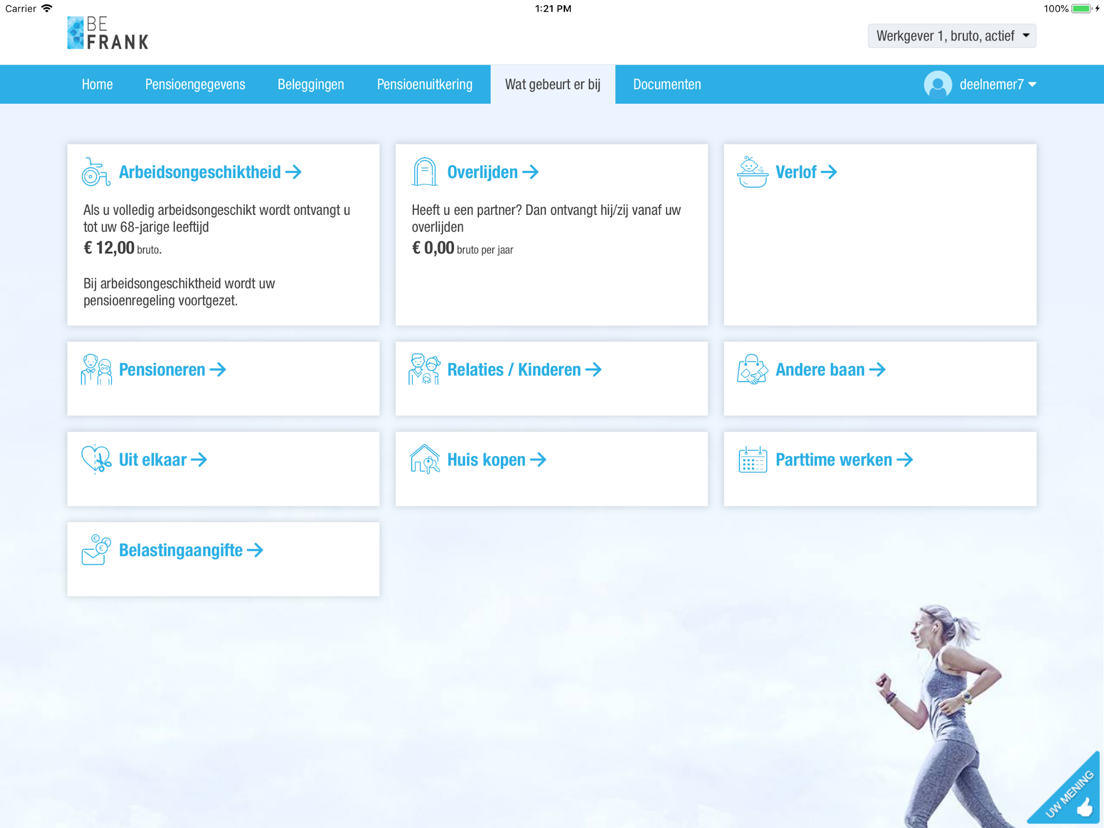Click arrow beside Belastingaangifte heading
Image resolution: width=1104 pixels, height=828 pixels.
point(256,550)
